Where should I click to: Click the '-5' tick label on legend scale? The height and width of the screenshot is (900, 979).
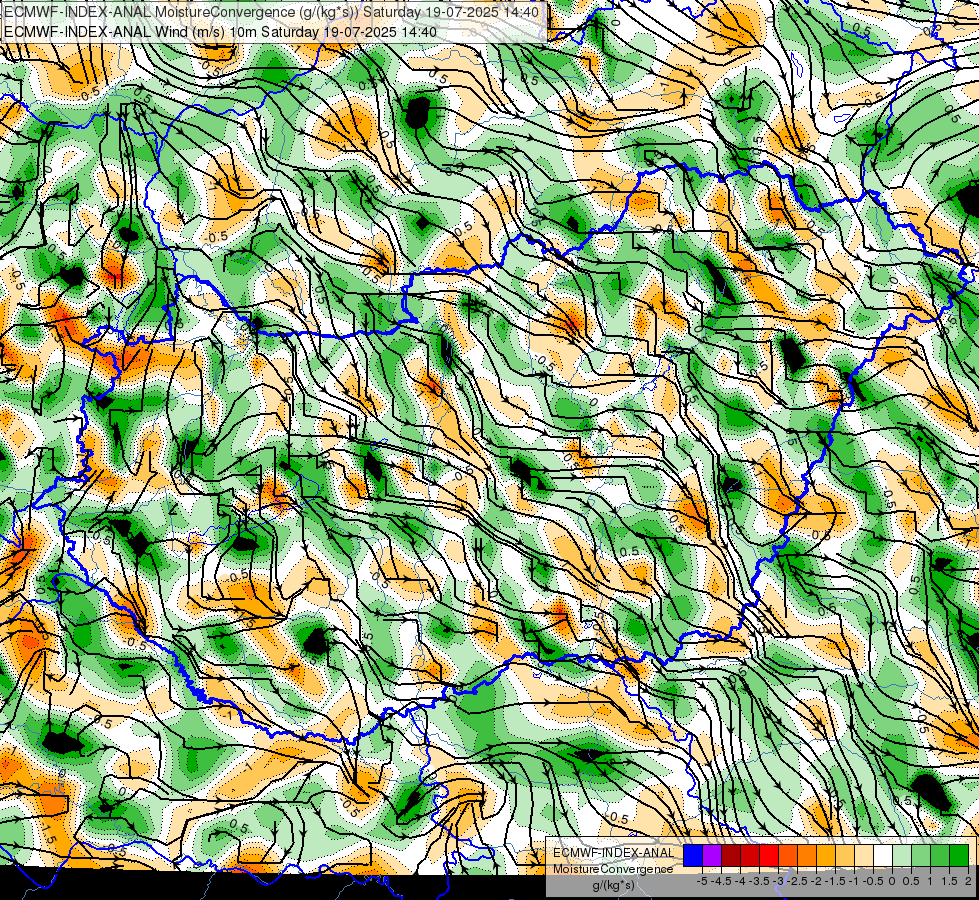pos(702,881)
